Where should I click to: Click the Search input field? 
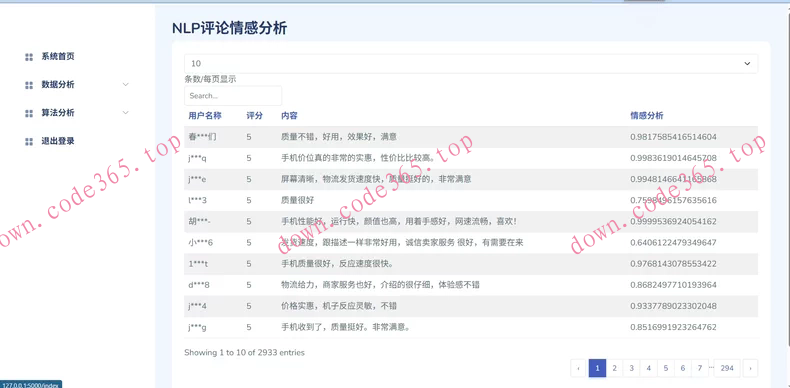click(x=233, y=96)
